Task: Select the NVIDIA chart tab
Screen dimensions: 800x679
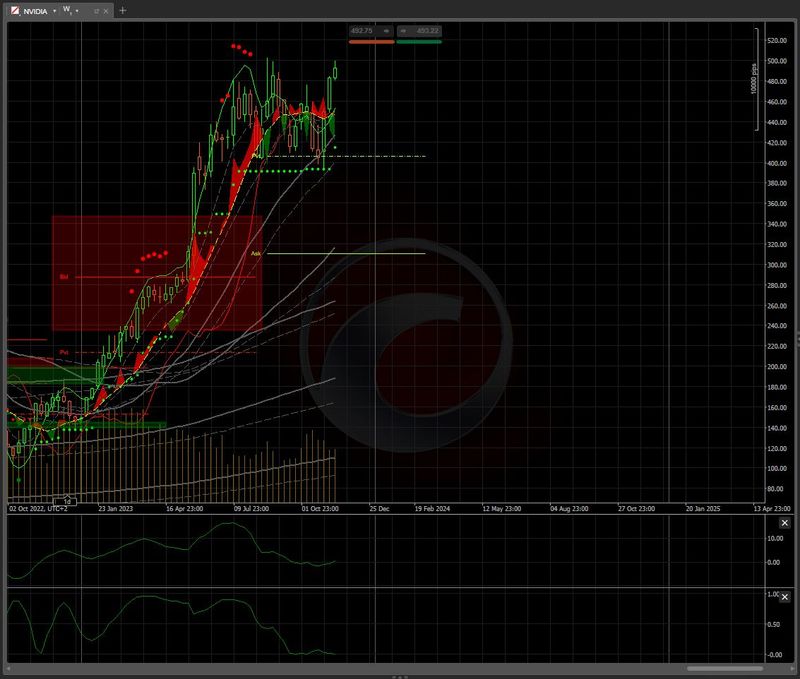Action: coord(35,10)
